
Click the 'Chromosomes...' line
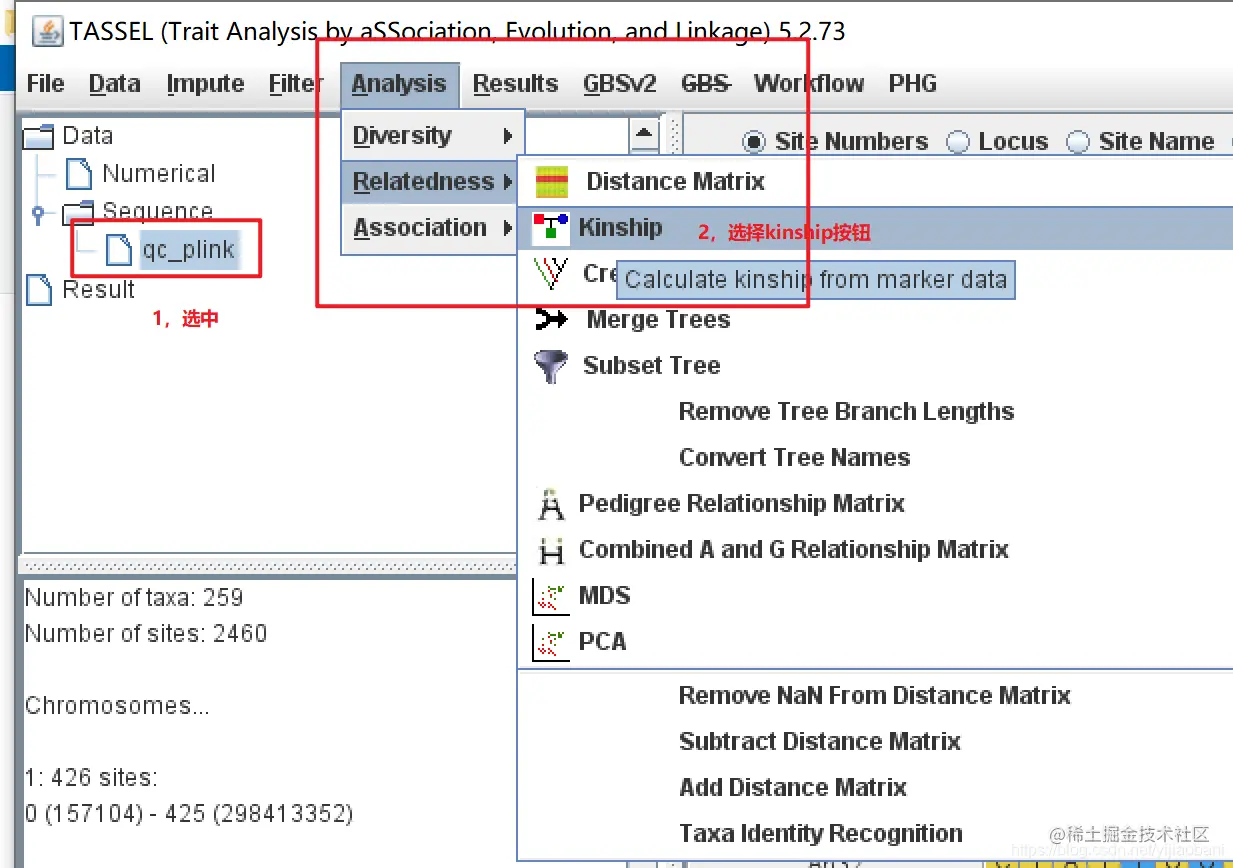tap(117, 706)
